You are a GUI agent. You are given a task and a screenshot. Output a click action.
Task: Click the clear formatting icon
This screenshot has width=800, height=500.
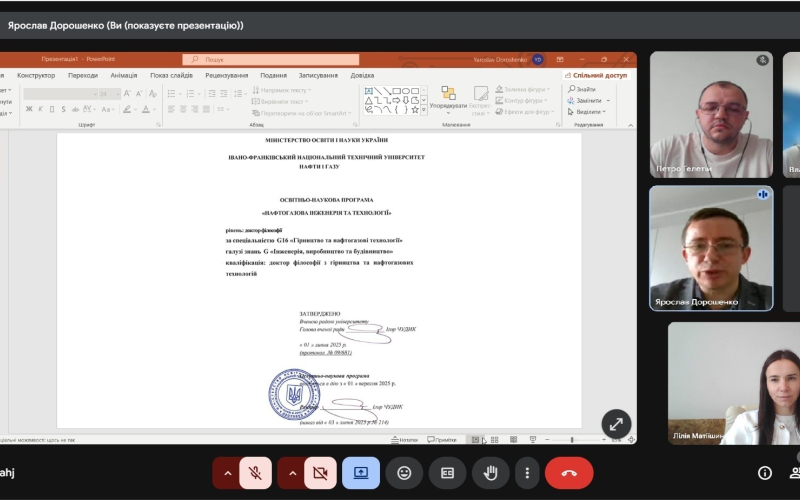point(153,93)
